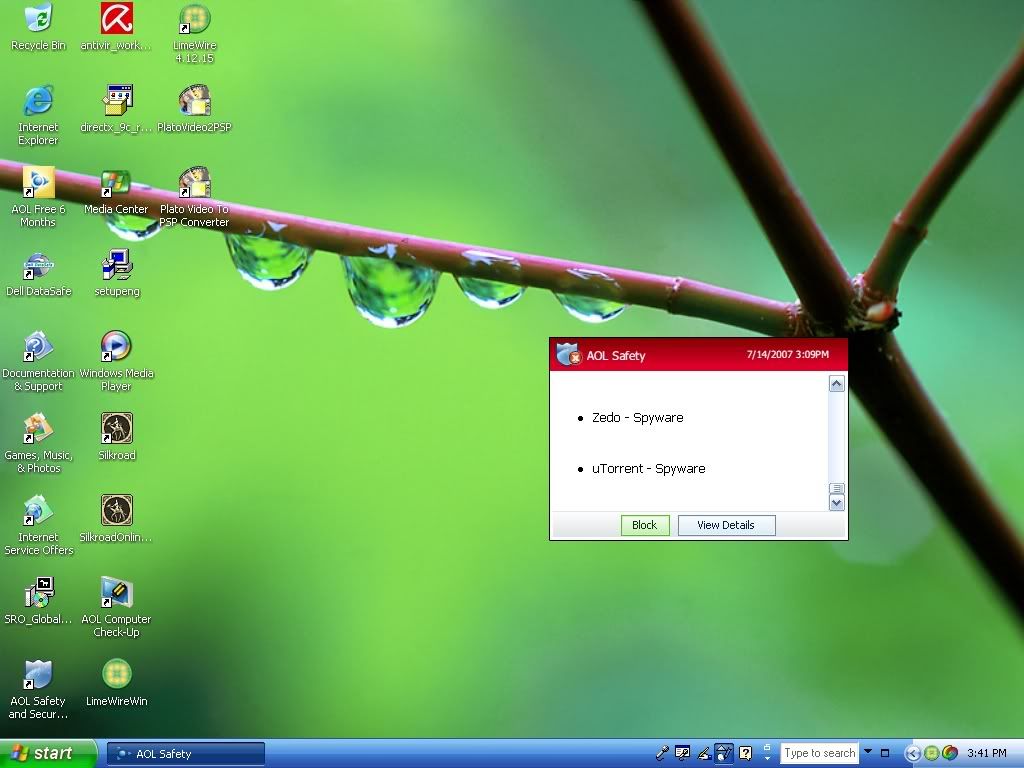The width and height of the screenshot is (1024, 768).
Task: Click the desktop search restore window icon
Action: coord(885,753)
